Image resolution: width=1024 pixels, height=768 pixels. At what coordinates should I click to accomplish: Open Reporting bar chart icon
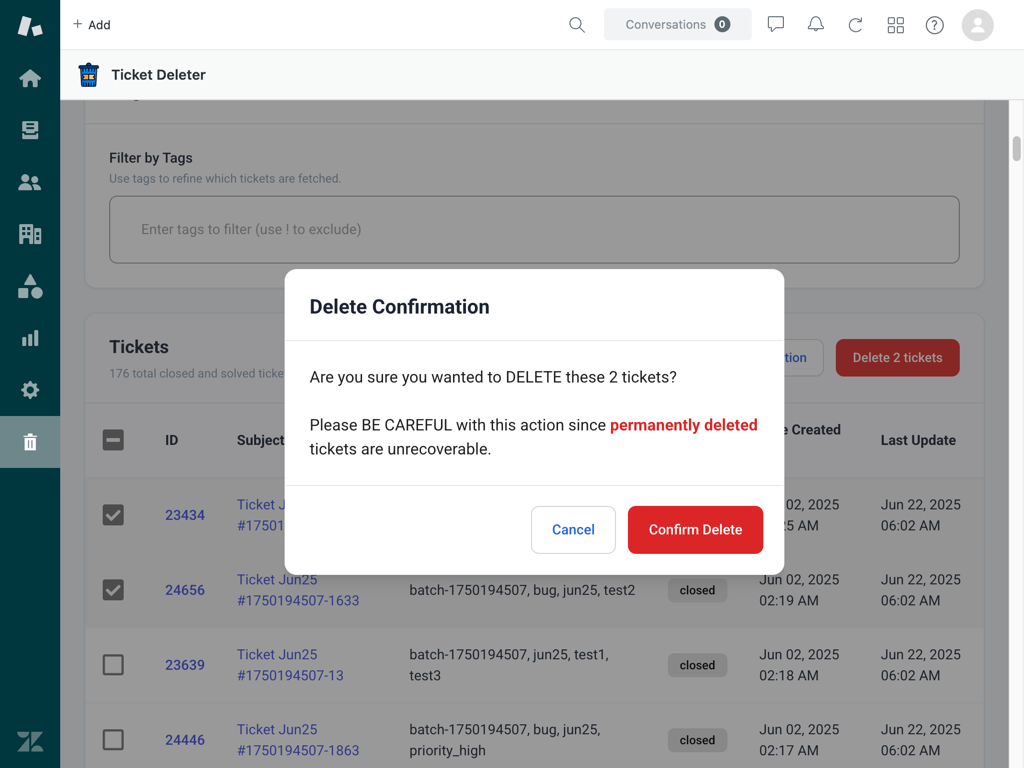pyautogui.click(x=30, y=338)
